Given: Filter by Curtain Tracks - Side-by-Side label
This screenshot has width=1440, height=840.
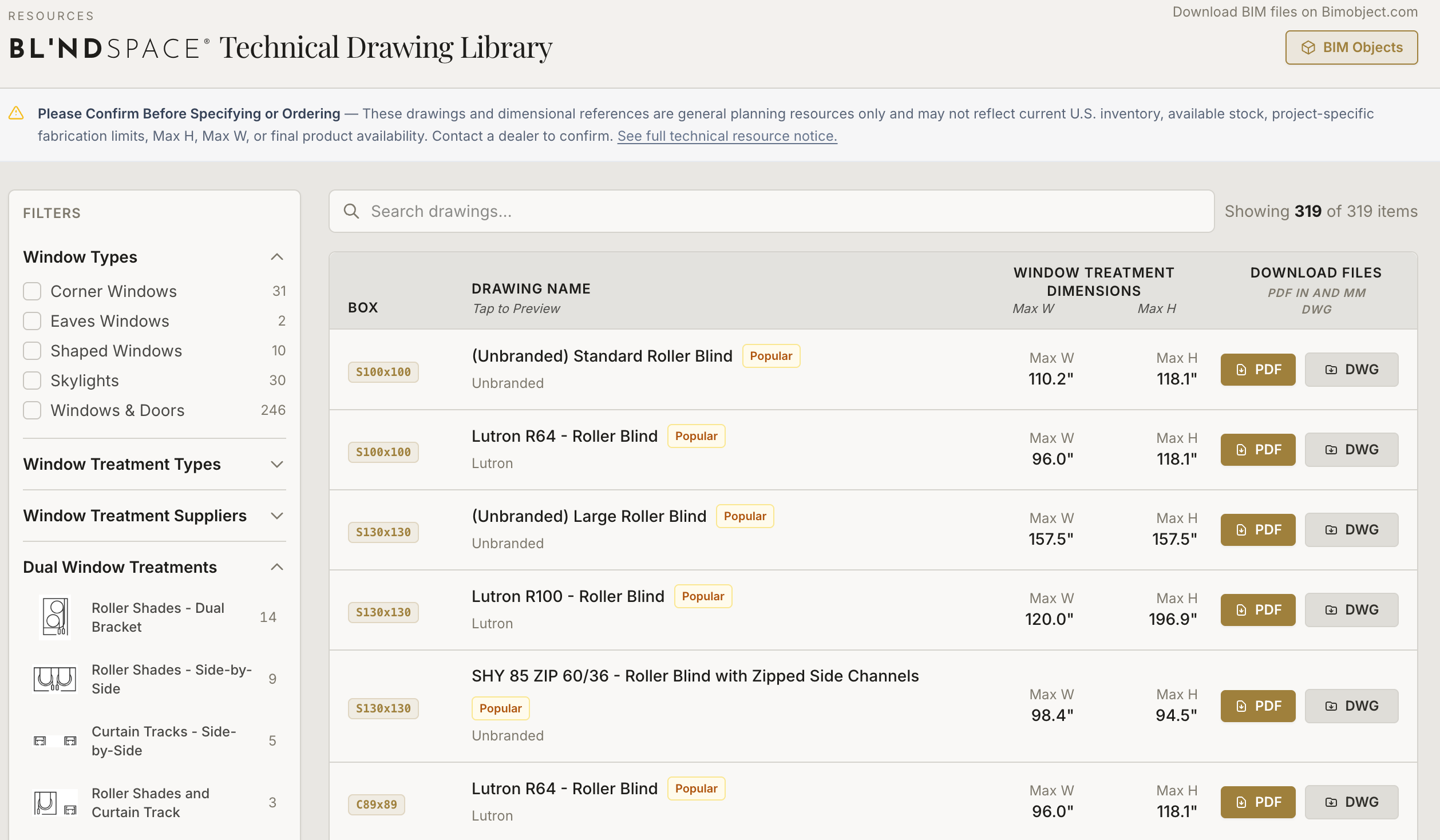Looking at the screenshot, I should [164, 740].
